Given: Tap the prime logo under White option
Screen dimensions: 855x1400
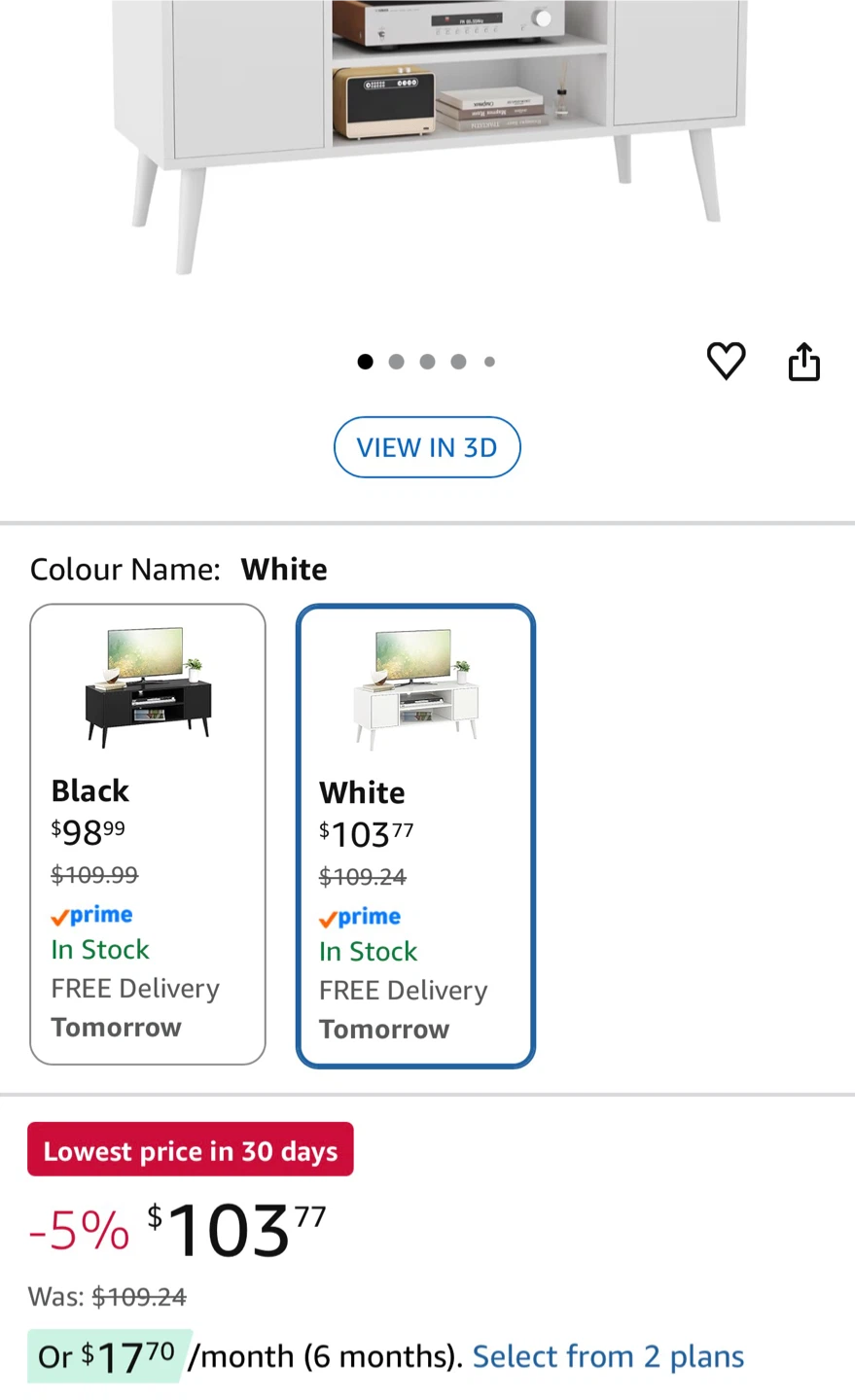Looking at the screenshot, I should click(360, 917).
